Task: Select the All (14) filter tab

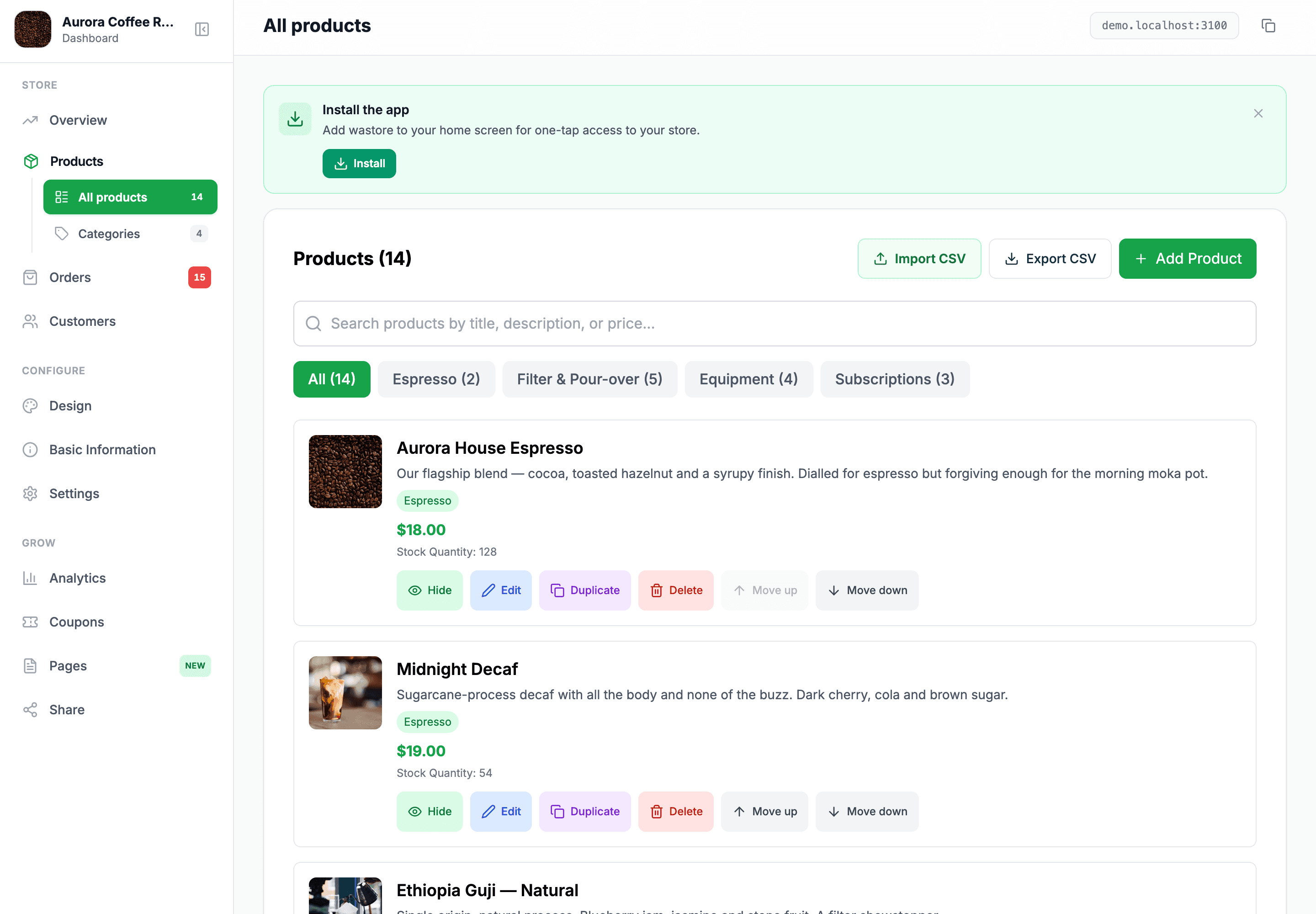Action: coord(332,379)
